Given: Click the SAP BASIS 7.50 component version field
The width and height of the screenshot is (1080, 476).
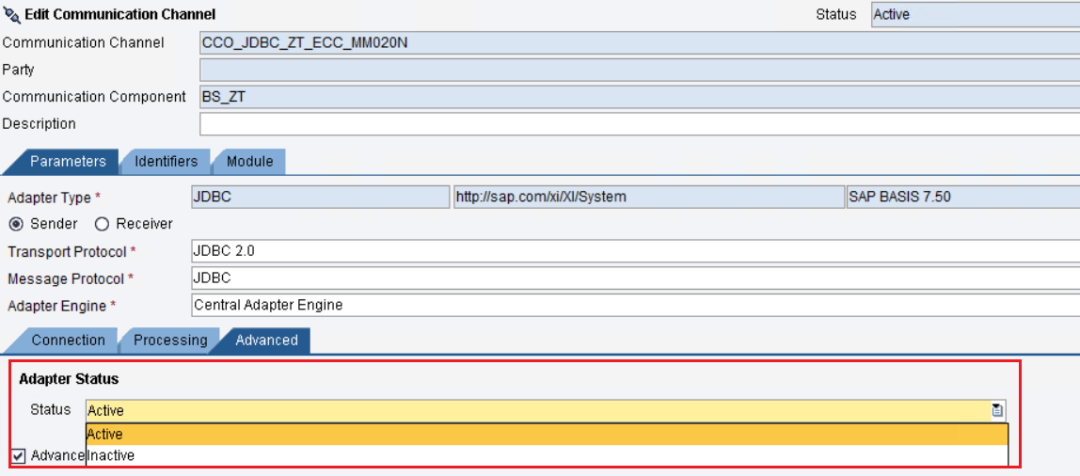Looking at the screenshot, I should [963, 197].
